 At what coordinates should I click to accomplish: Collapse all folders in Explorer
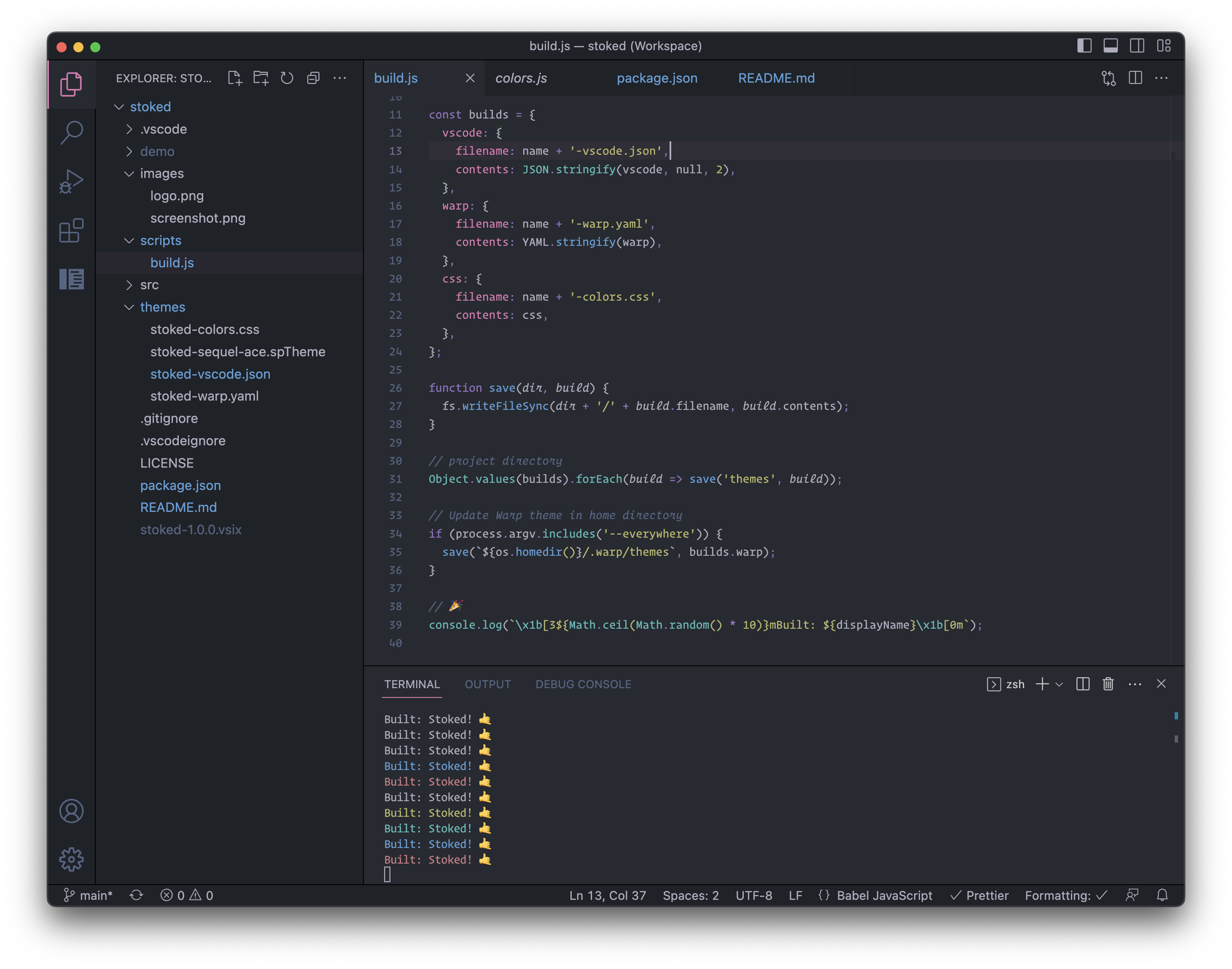point(313,78)
